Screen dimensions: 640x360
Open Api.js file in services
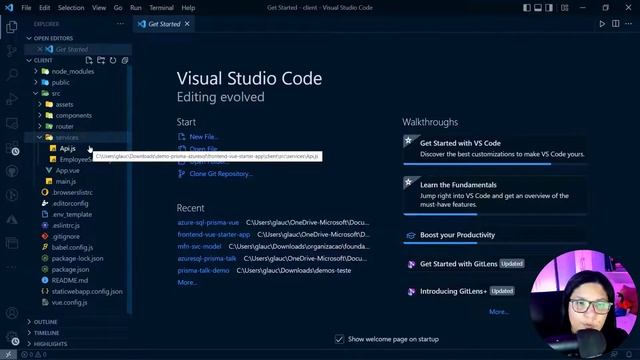coord(68,148)
